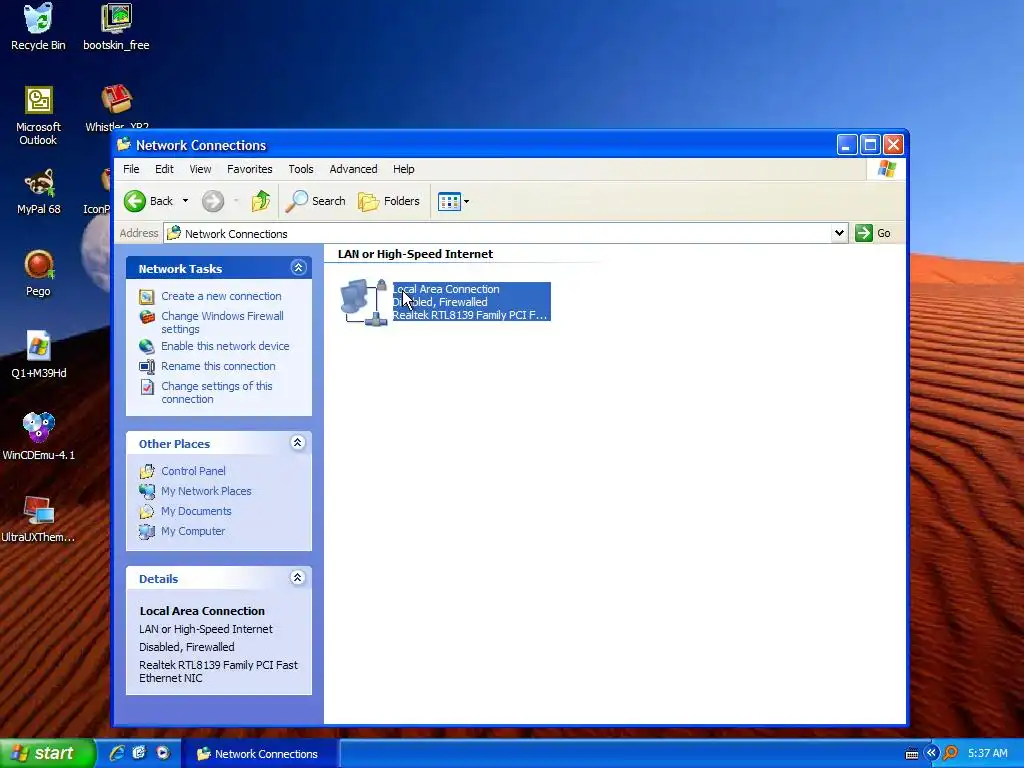The width and height of the screenshot is (1024, 768).
Task: Click the LAN or High-Speed Internet group header
Action: click(415, 254)
